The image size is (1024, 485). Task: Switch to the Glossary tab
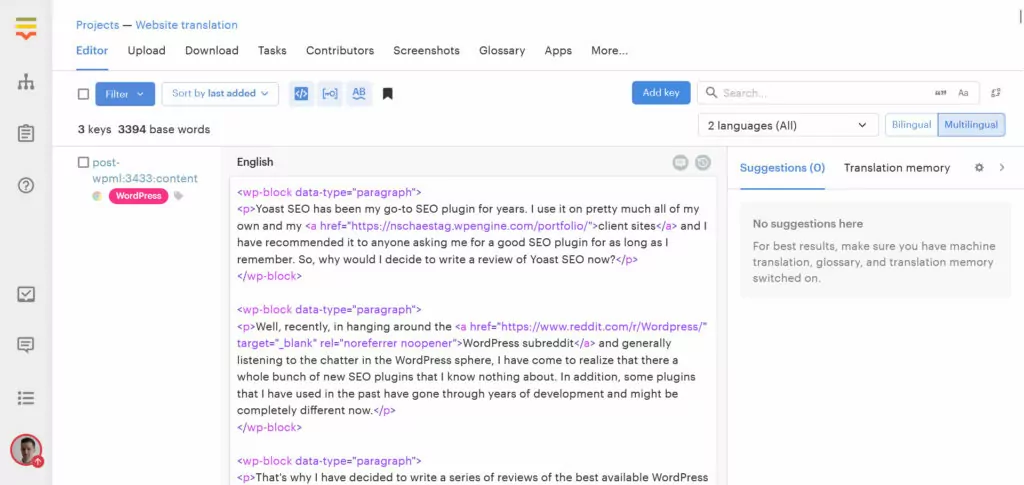pos(502,50)
